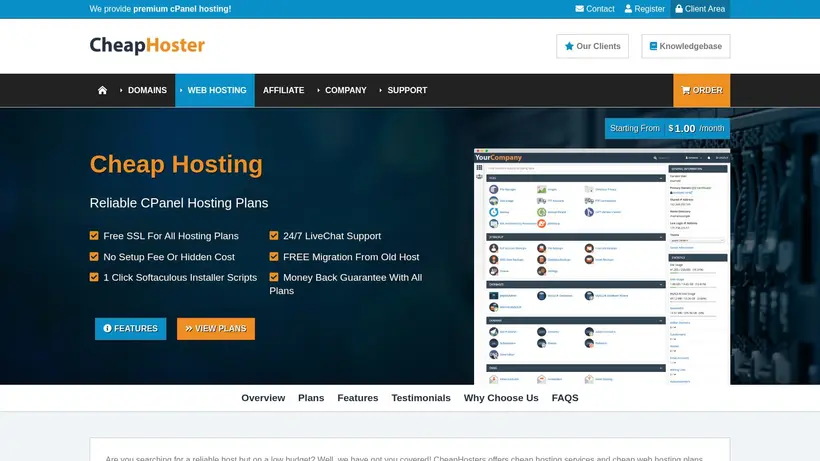Click the Cheap Hosting heading
This screenshot has height=461, width=820.
tap(176, 164)
